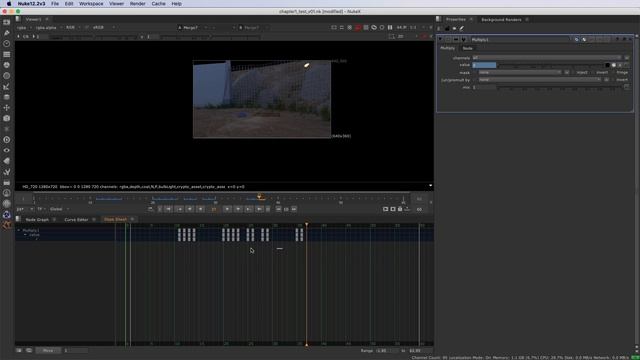Open the Image nodes toolbar icon

click(7, 22)
